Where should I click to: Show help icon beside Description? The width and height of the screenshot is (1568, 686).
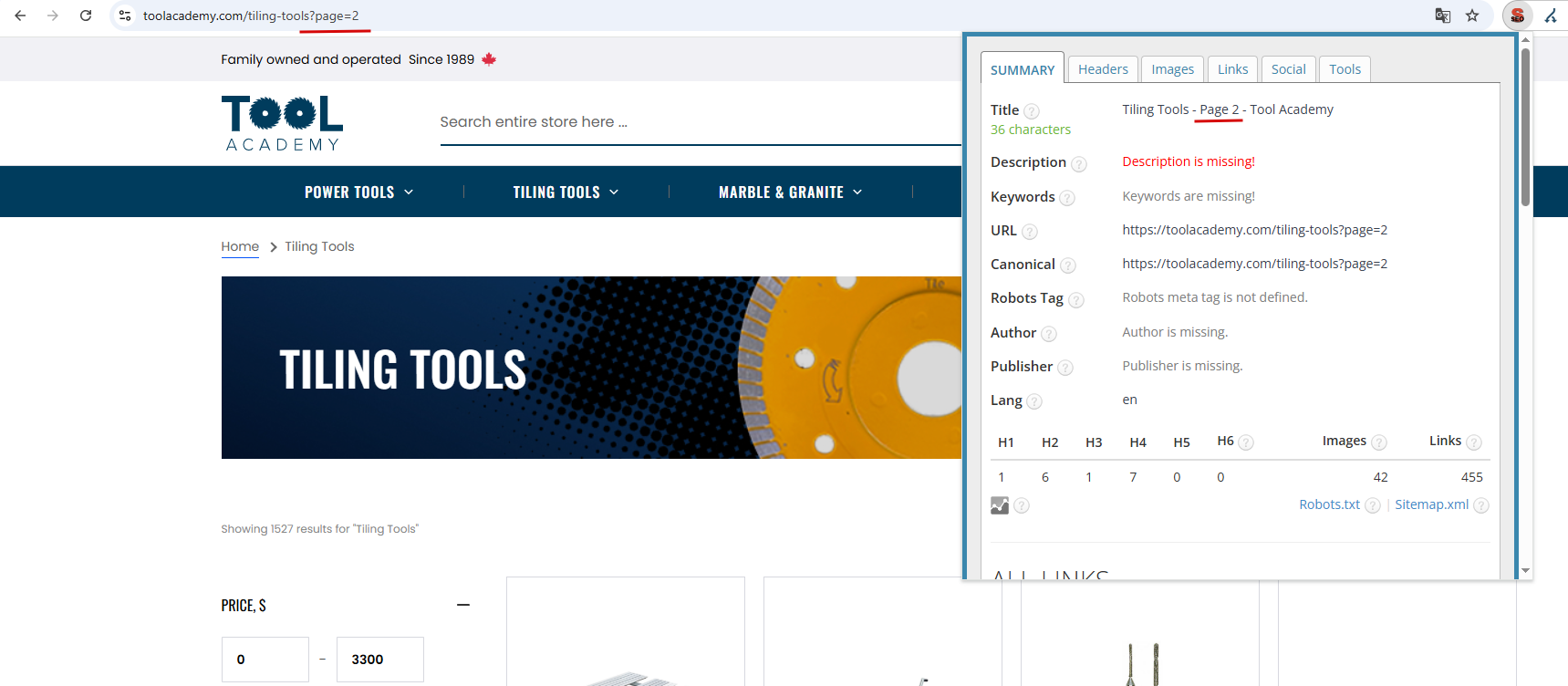[1079, 164]
